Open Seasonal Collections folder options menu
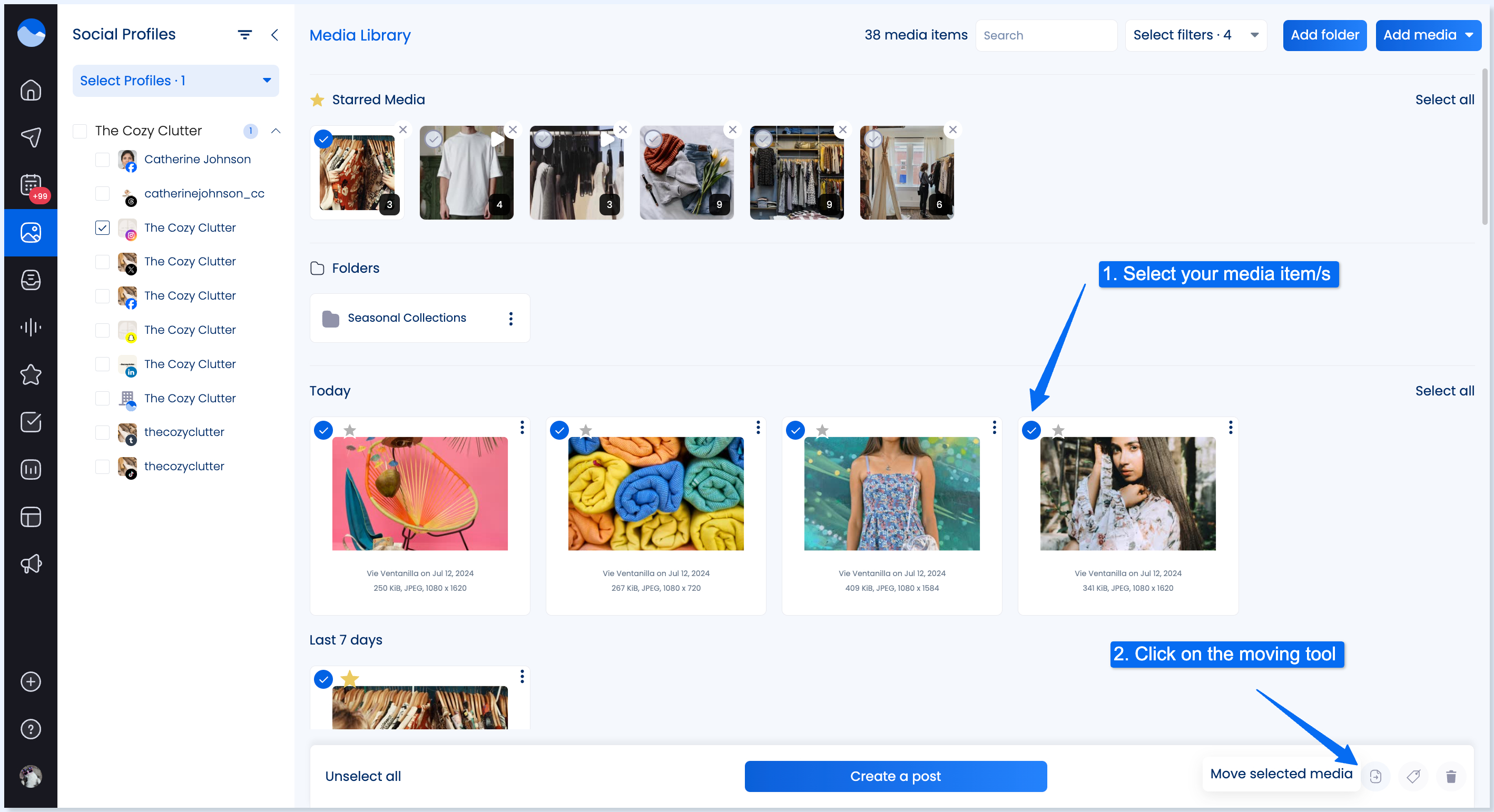Image resolution: width=1494 pixels, height=812 pixels. [510, 318]
